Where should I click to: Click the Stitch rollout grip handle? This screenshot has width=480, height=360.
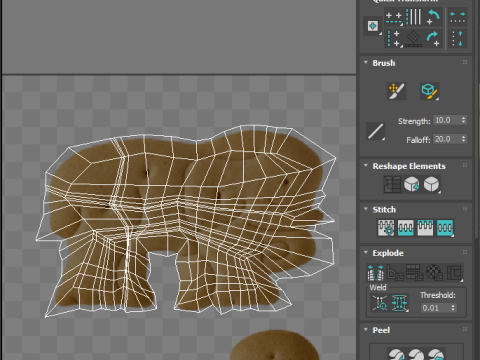465,209
